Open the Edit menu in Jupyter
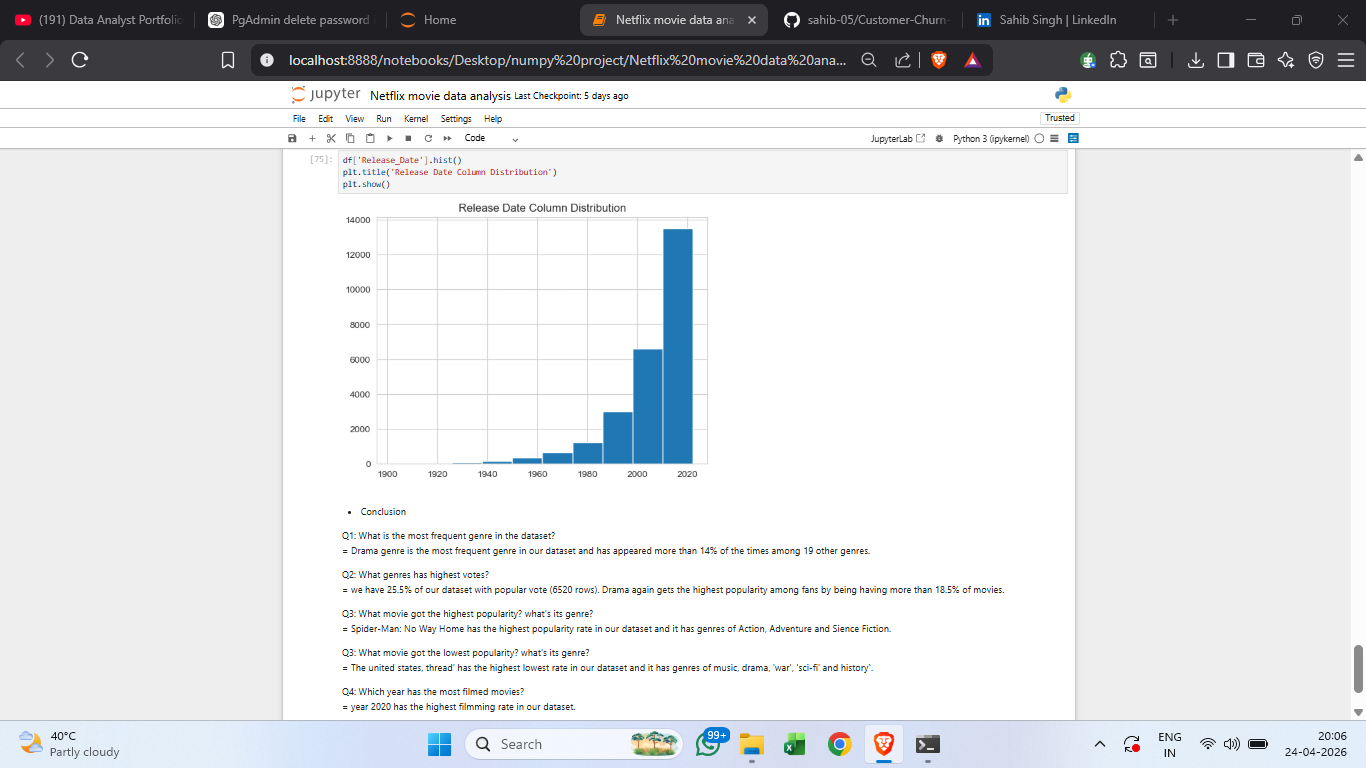1366x768 pixels. (x=326, y=119)
